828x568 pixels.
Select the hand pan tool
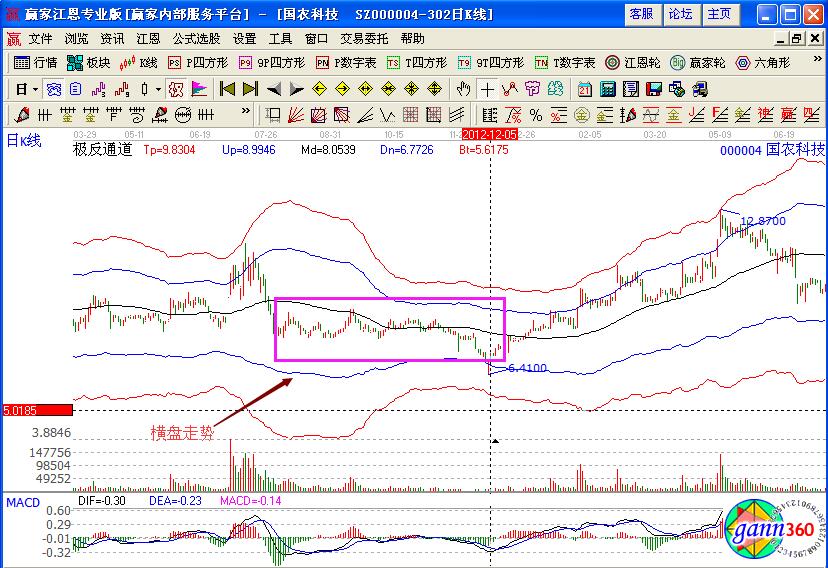tap(462, 88)
